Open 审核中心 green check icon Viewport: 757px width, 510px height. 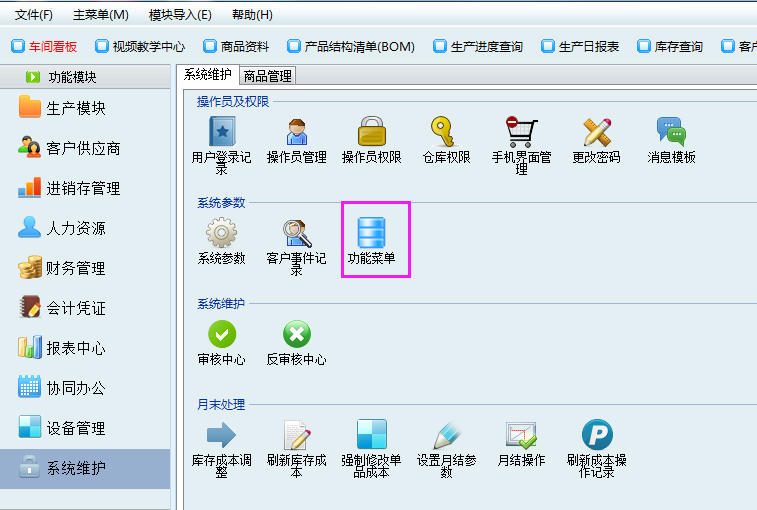[221, 334]
